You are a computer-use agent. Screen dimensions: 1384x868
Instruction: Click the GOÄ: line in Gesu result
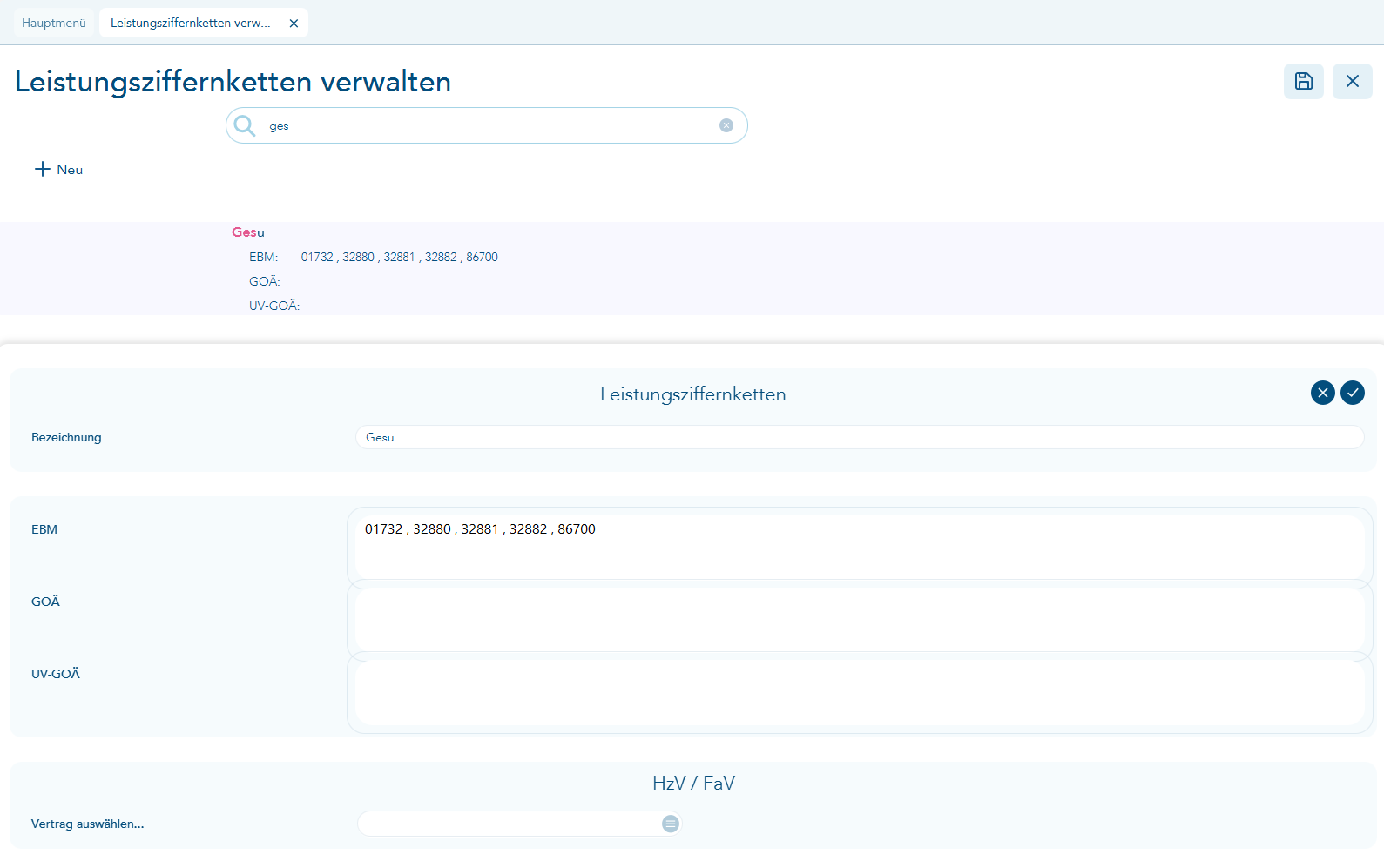pyautogui.click(x=265, y=281)
